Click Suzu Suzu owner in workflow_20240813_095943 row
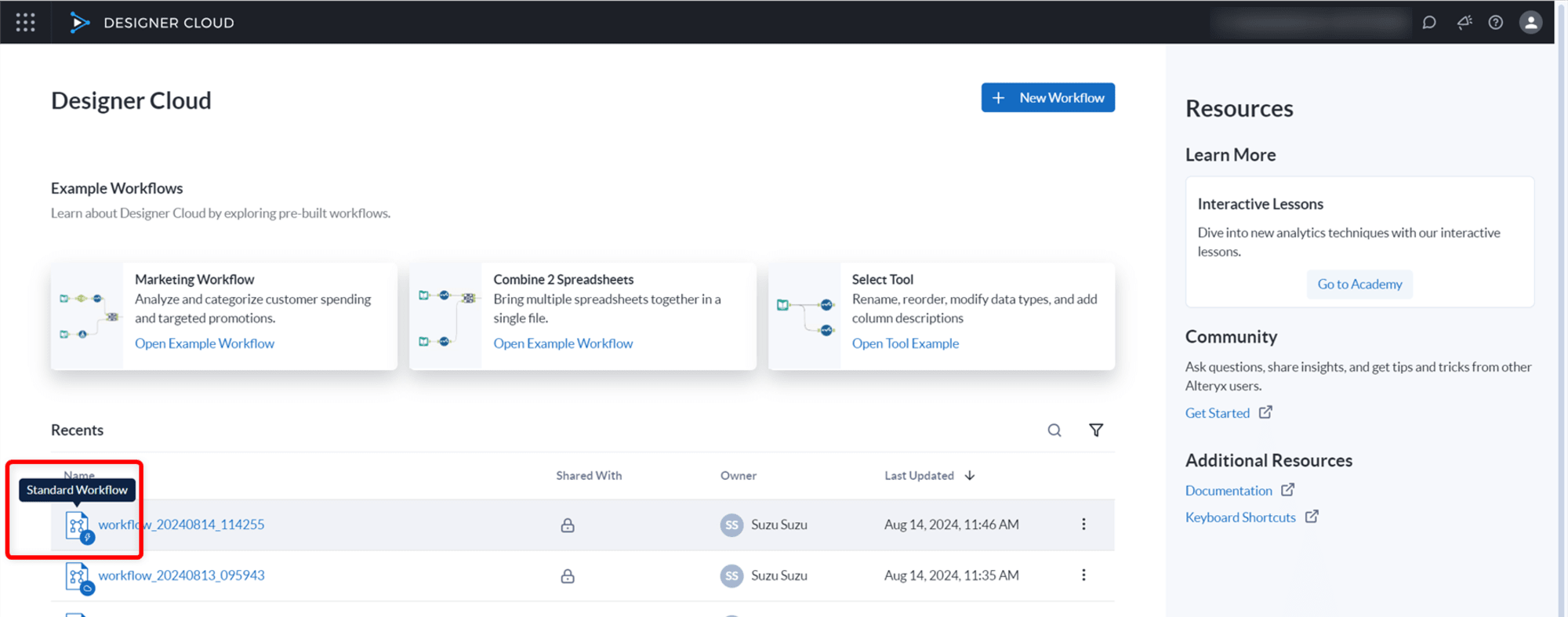The height and width of the screenshot is (617, 1568). [x=779, y=575]
